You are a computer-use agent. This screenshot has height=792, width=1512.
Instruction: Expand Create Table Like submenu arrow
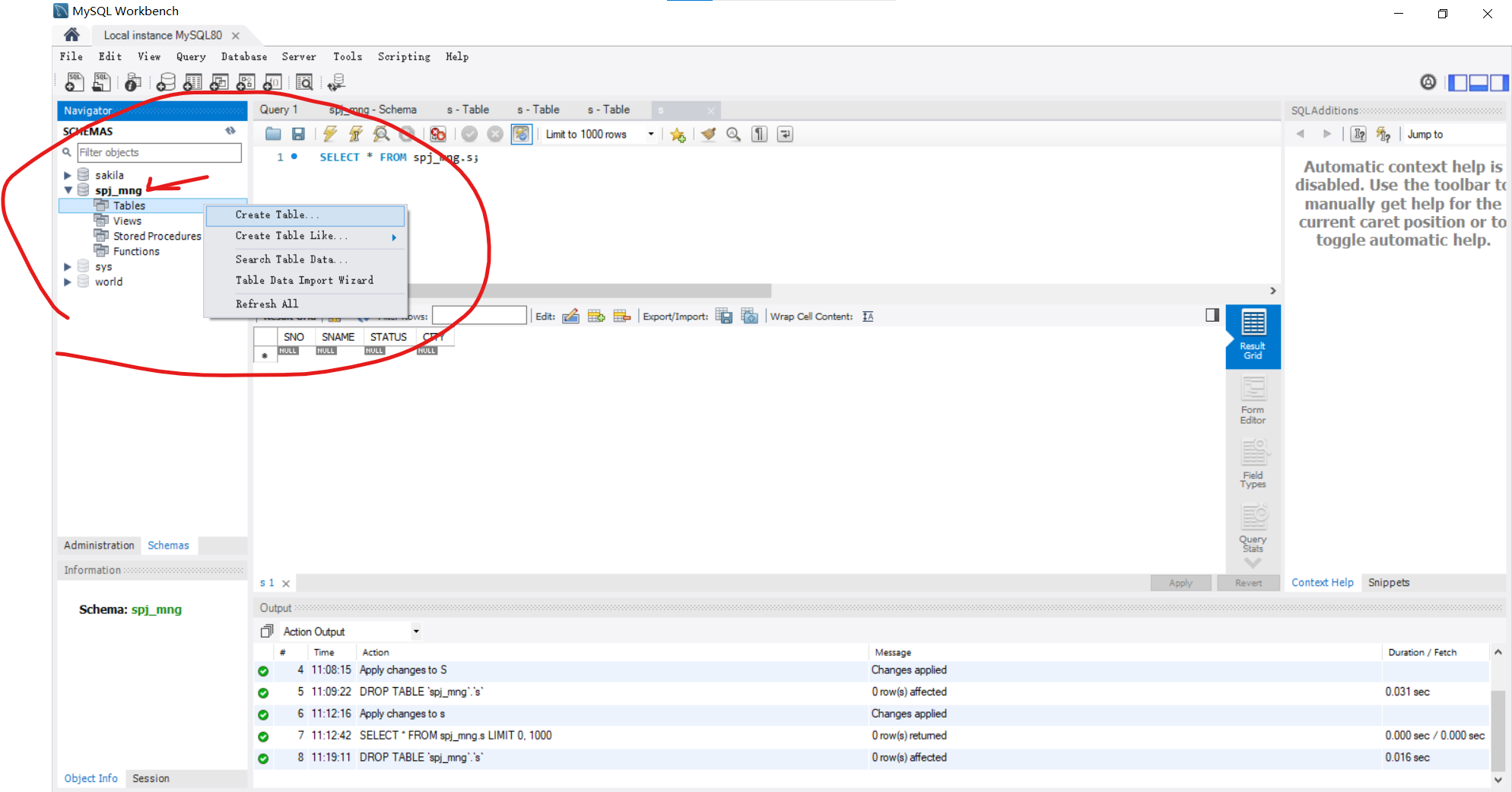pyautogui.click(x=394, y=237)
